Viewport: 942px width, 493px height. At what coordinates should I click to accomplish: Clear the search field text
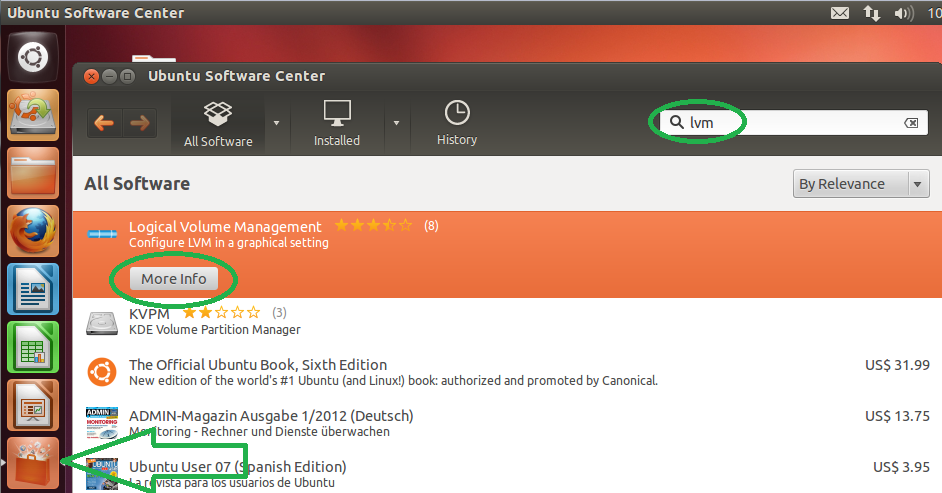tap(911, 122)
